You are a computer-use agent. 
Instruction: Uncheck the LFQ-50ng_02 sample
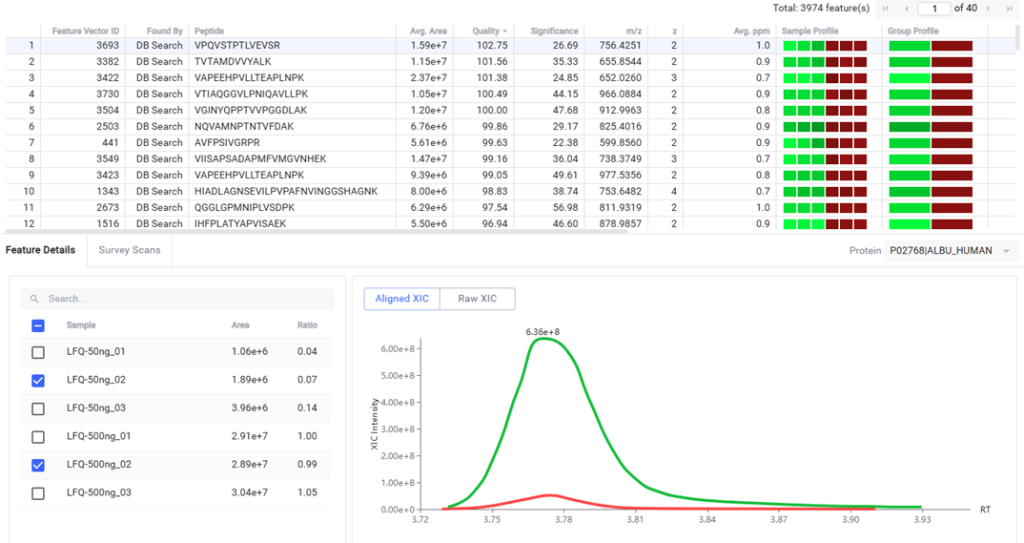[x=38, y=380]
